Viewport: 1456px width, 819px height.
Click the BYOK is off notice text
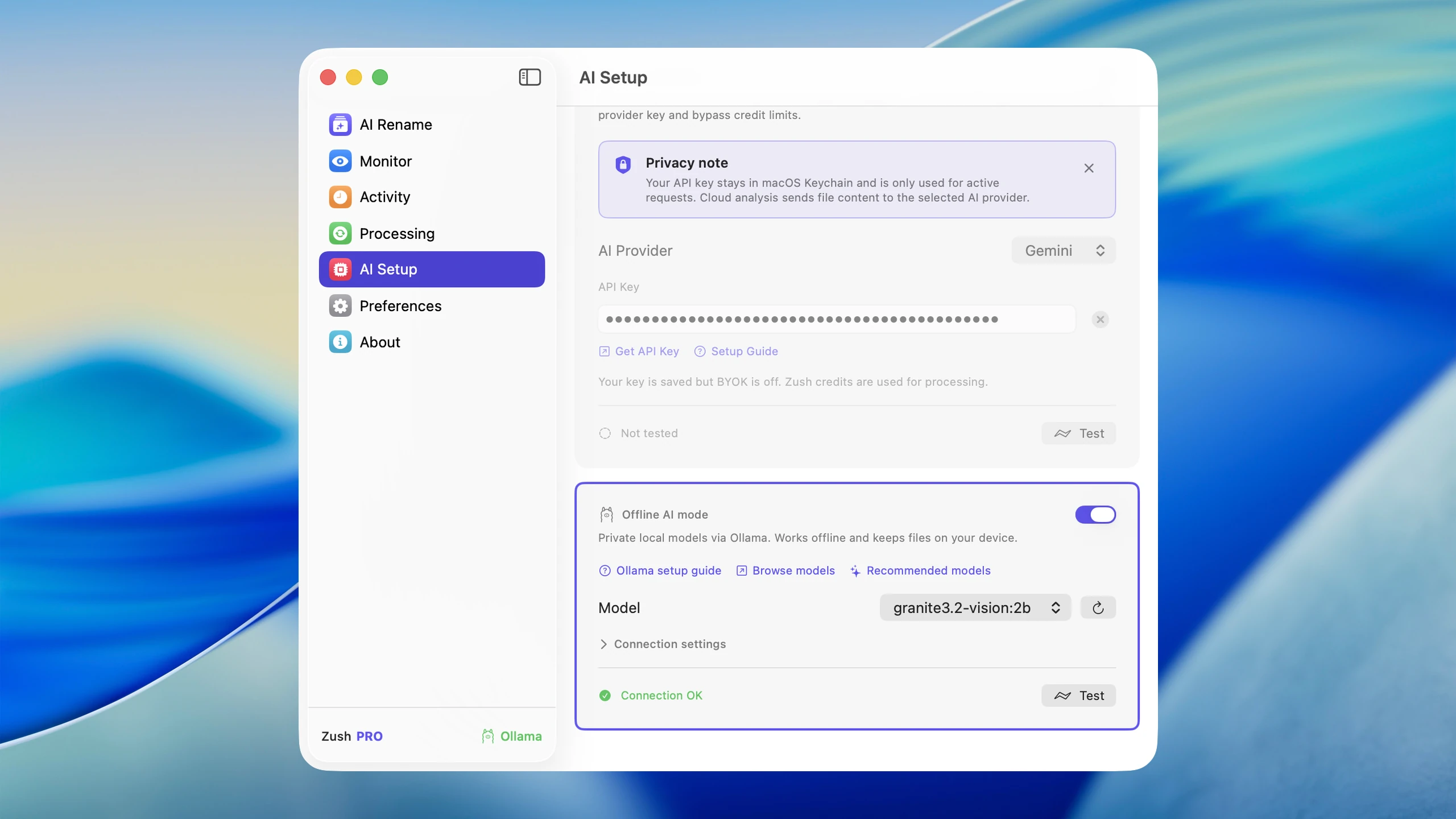pyautogui.click(x=793, y=382)
